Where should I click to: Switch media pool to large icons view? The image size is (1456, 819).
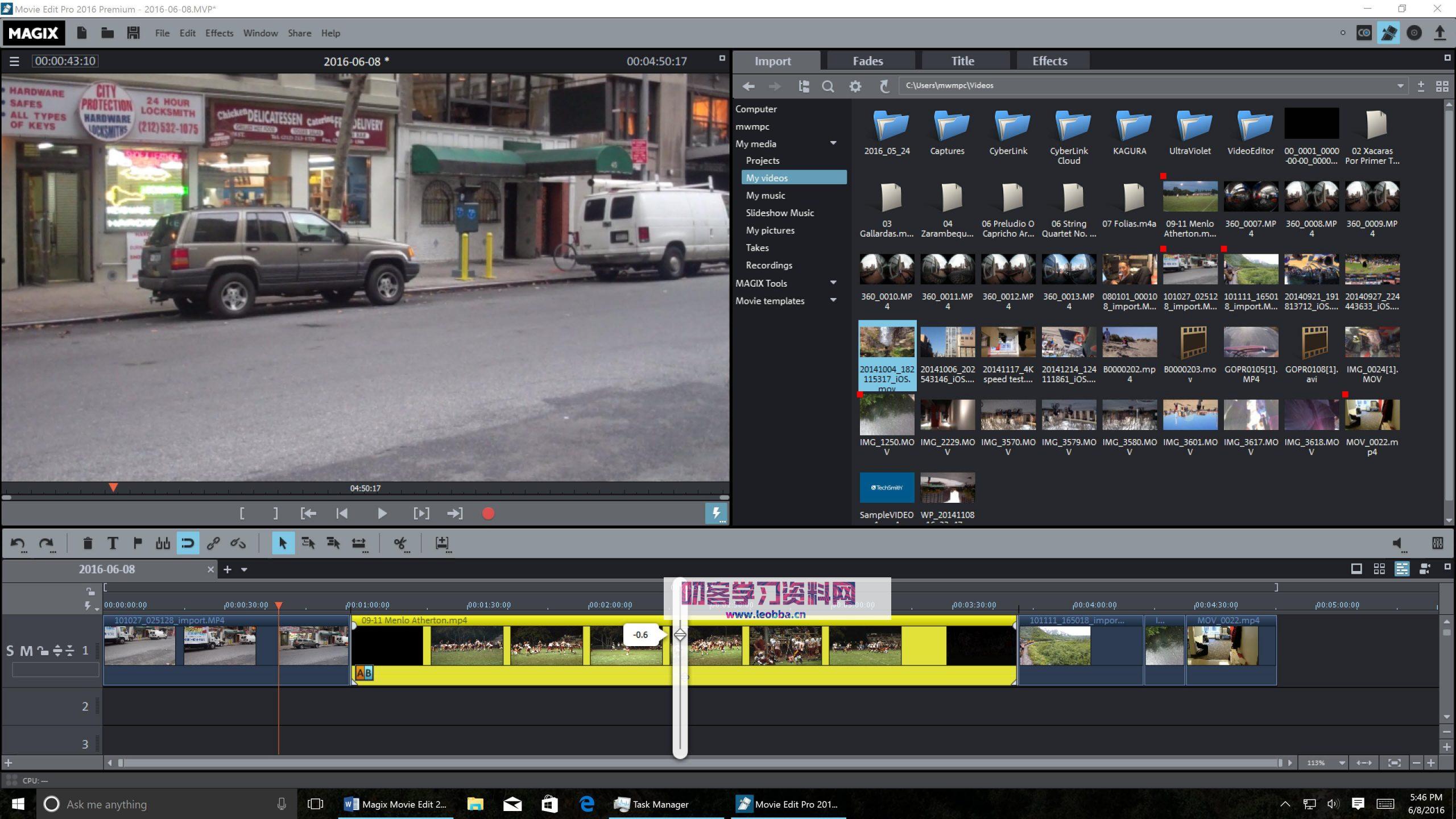(1442, 86)
